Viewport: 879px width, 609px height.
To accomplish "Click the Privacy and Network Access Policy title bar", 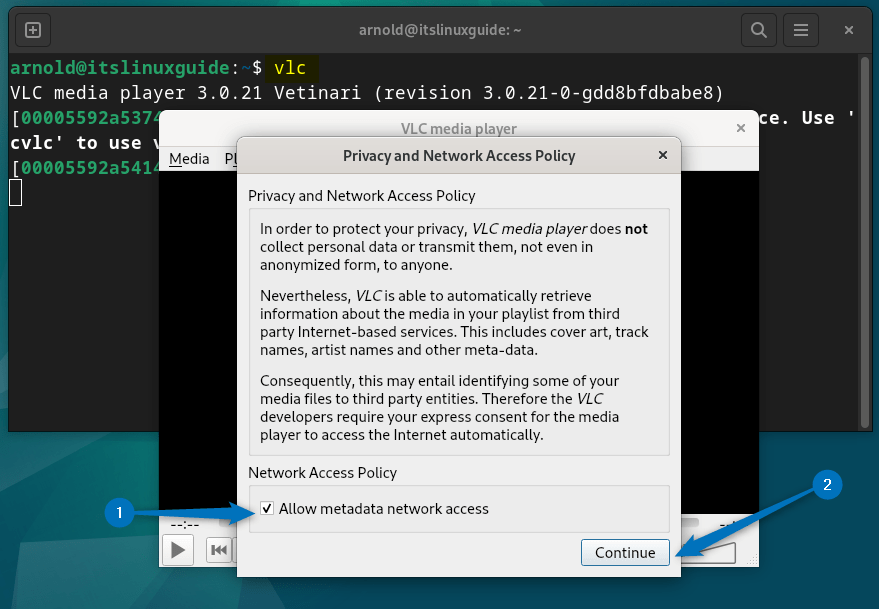I will click(x=458, y=155).
